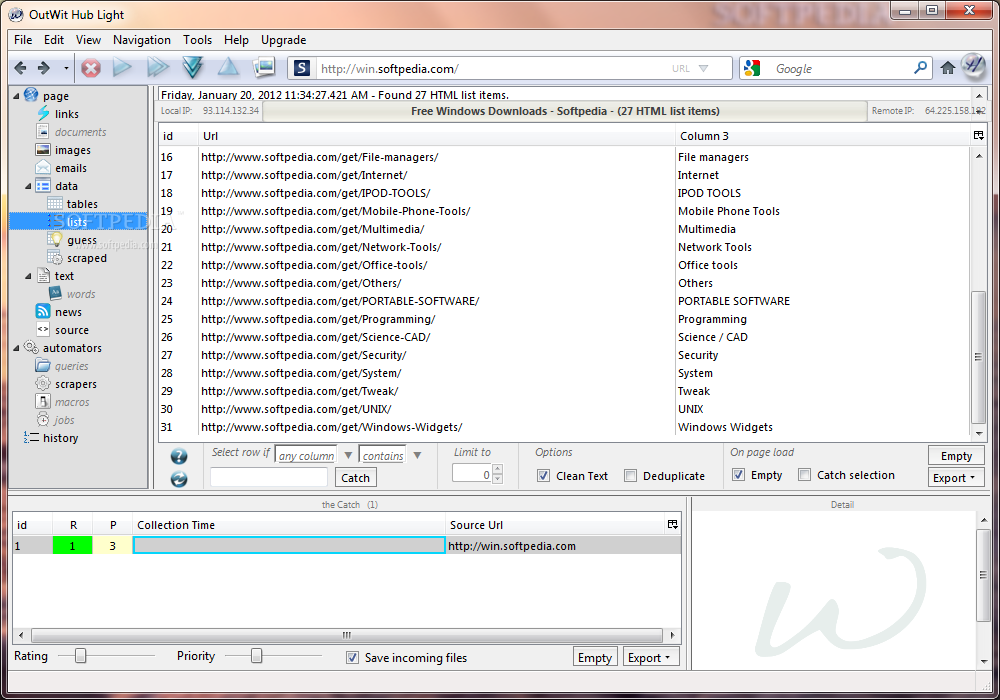Toggle the Save incoming files checkbox
1000x700 pixels.
tap(352, 657)
